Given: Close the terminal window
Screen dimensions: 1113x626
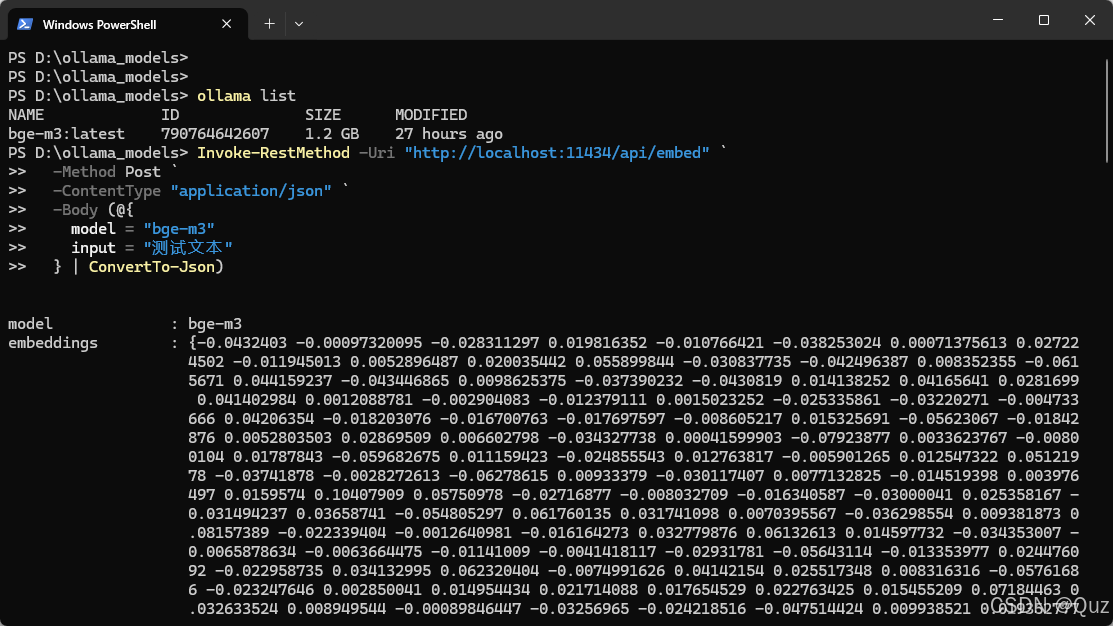Looking at the screenshot, I should [1090, 20].
